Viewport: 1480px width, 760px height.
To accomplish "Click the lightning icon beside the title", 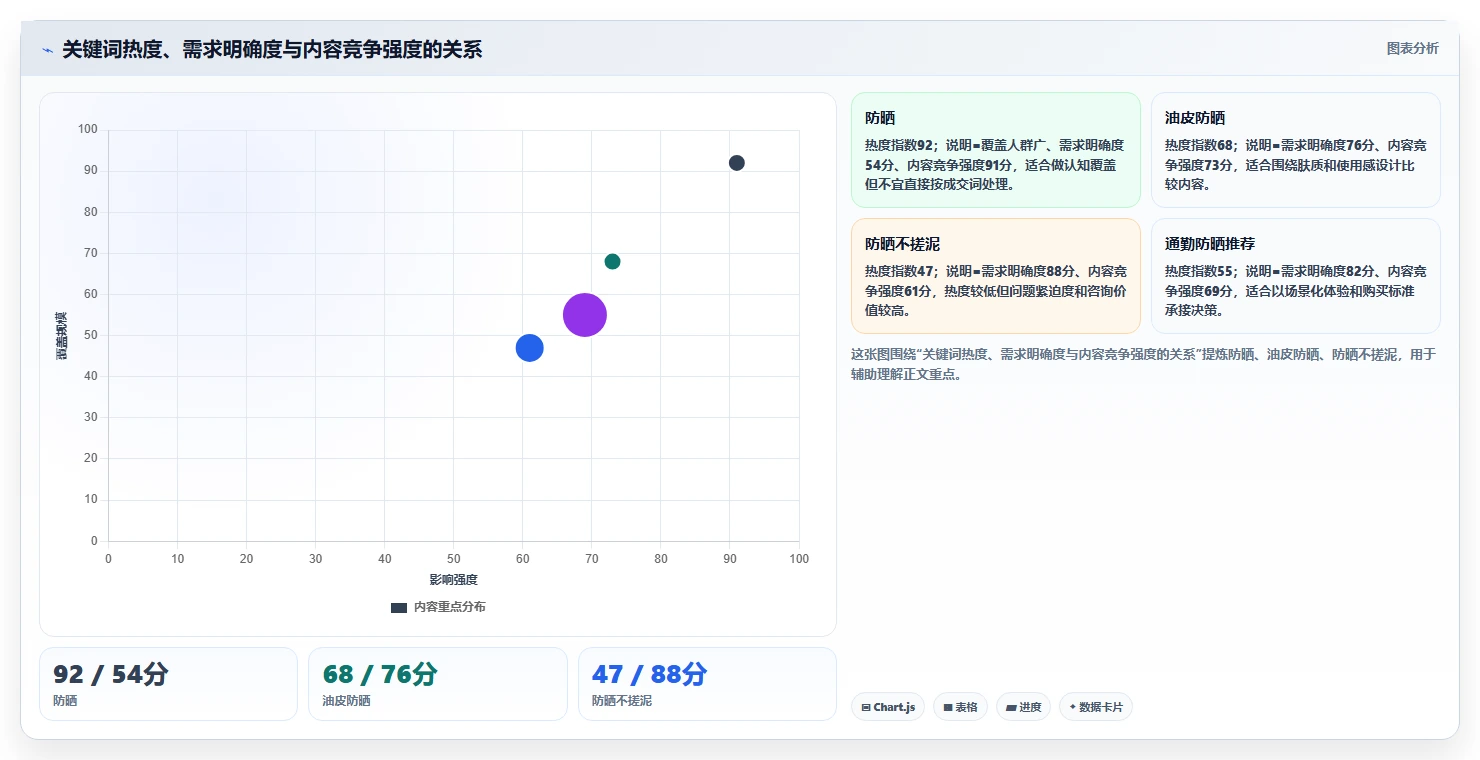I will [47, 50].
